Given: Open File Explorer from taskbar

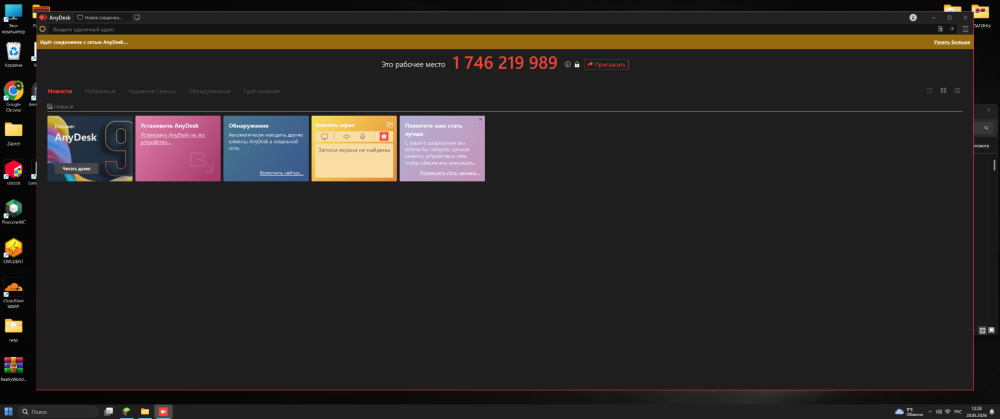Looking at the screenshot, I should [x=145, y=411].
